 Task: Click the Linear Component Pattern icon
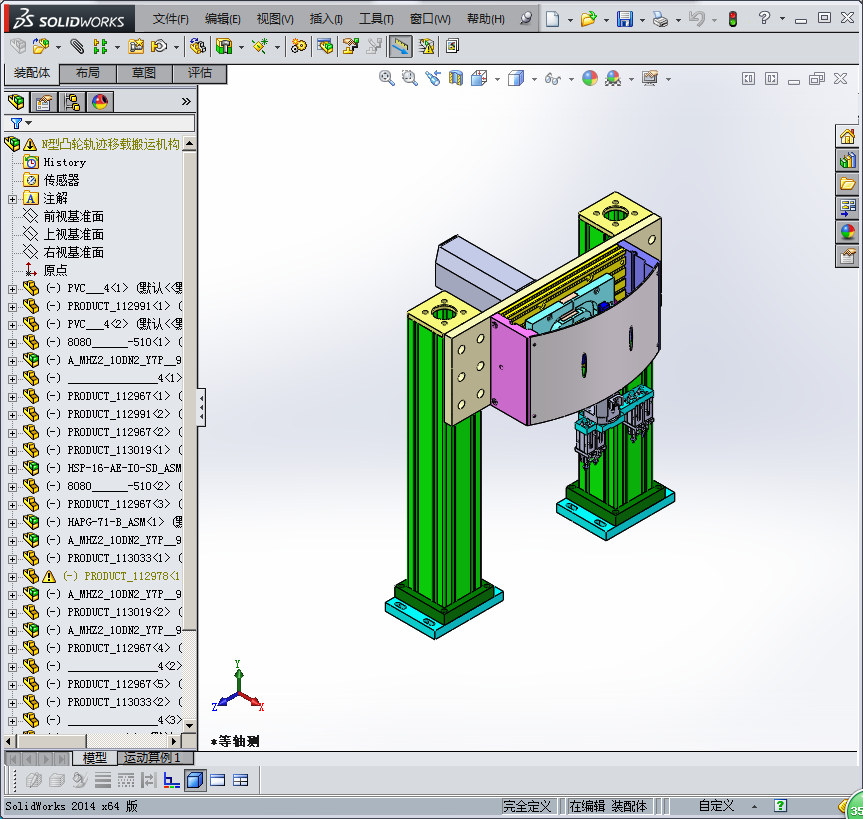tap(100, 47)
